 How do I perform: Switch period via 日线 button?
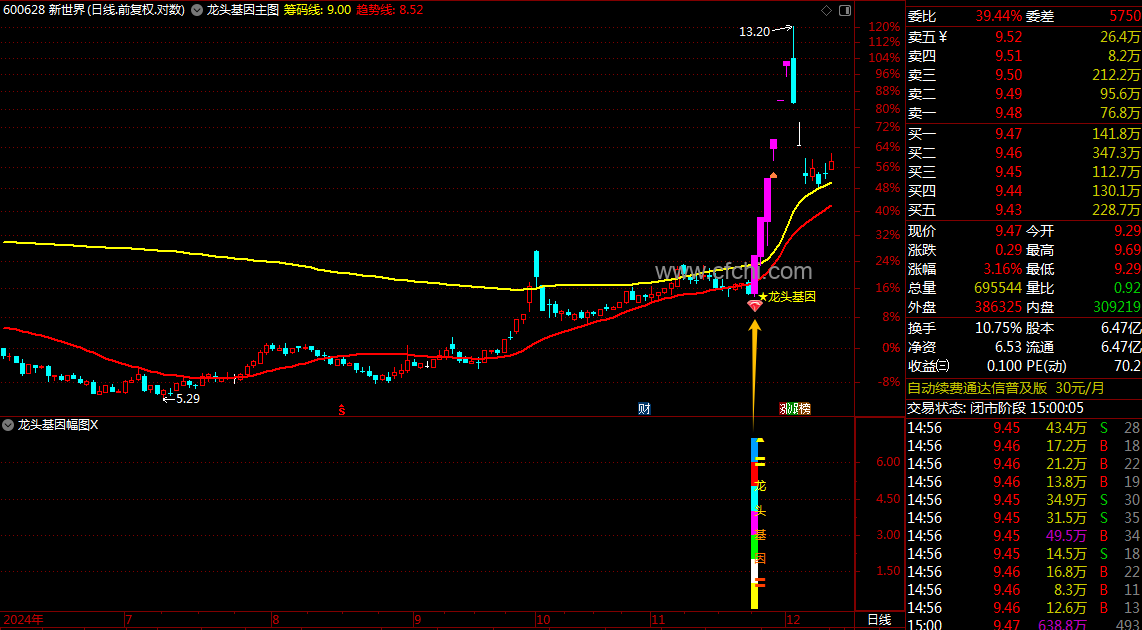tap(879, 620)
